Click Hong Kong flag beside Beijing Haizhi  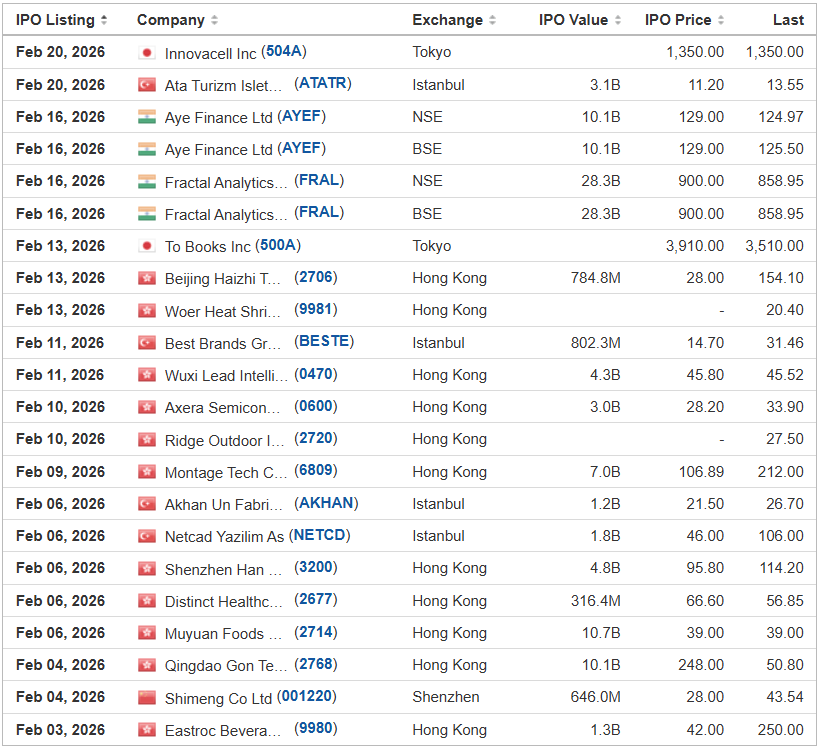click(x=147, y=278)
